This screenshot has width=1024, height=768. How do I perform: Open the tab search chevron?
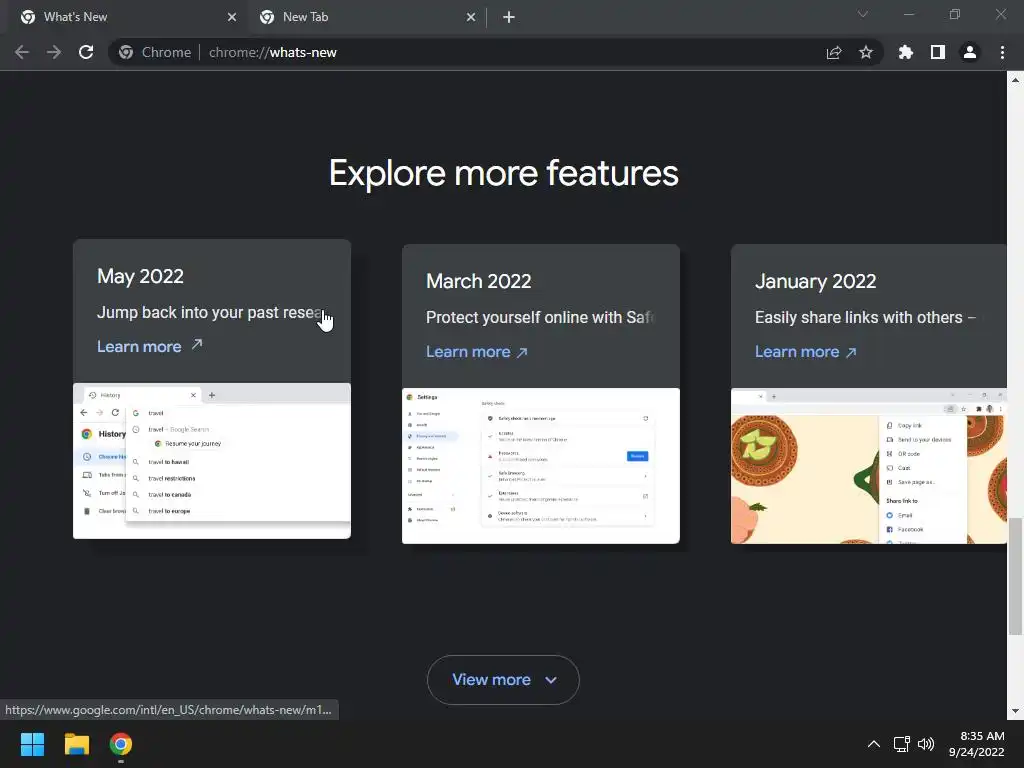863,14
